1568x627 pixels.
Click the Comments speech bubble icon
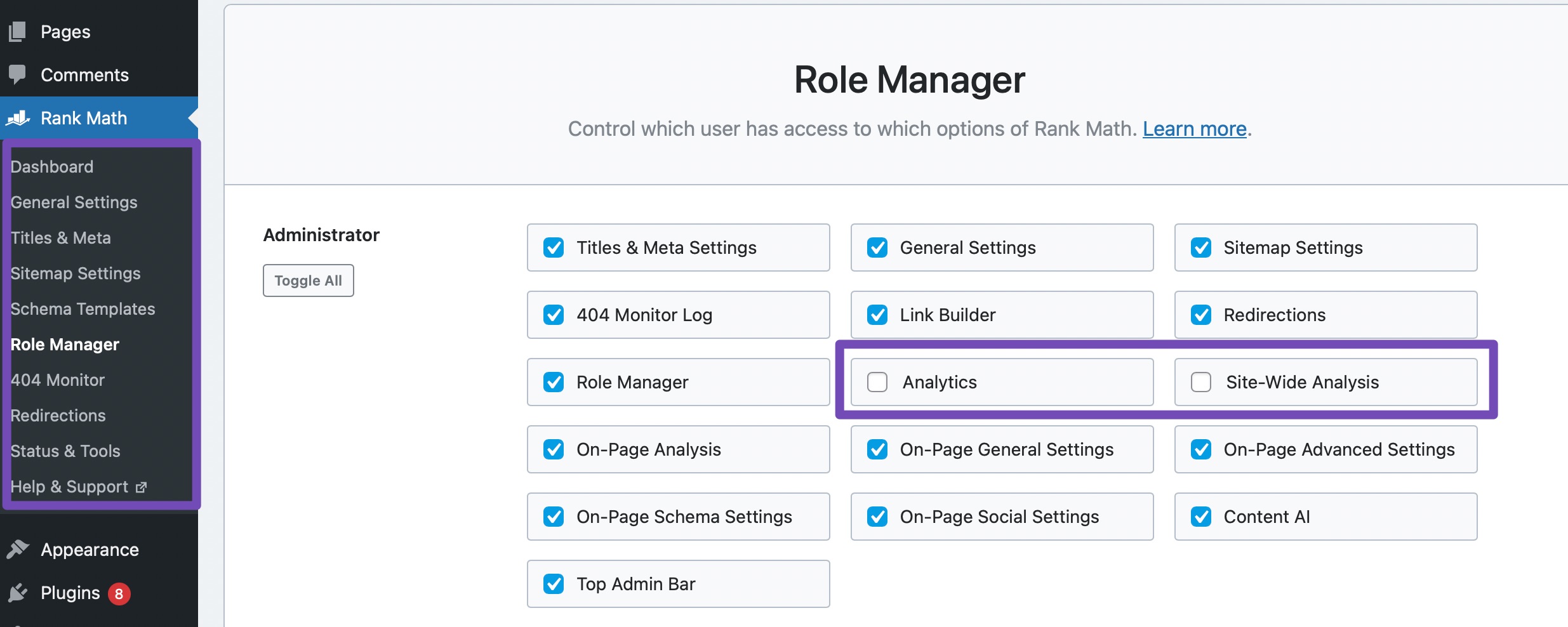pyautogui.click(x=18, y=74)
